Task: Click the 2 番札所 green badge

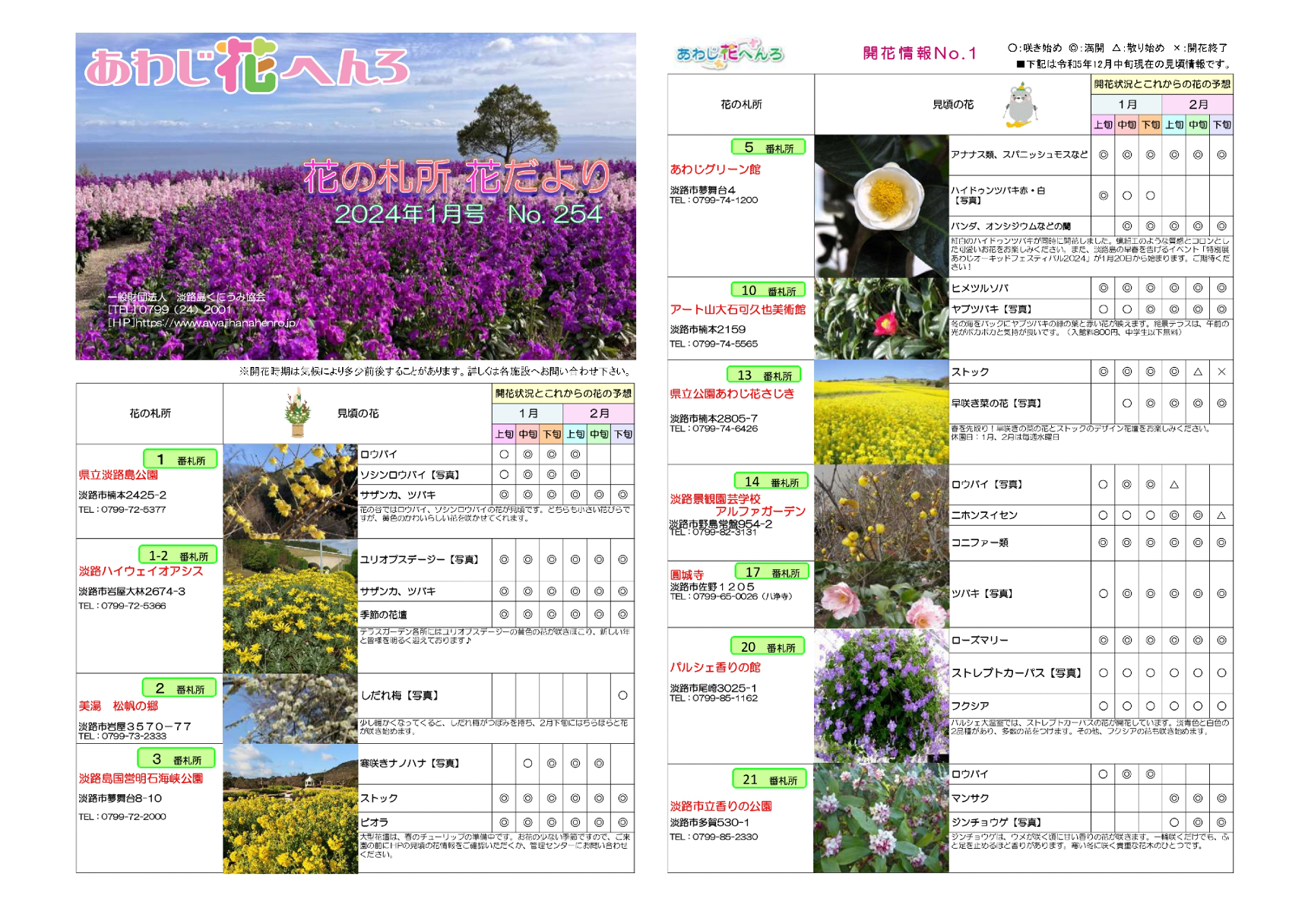Action: (x=180, y=688)
